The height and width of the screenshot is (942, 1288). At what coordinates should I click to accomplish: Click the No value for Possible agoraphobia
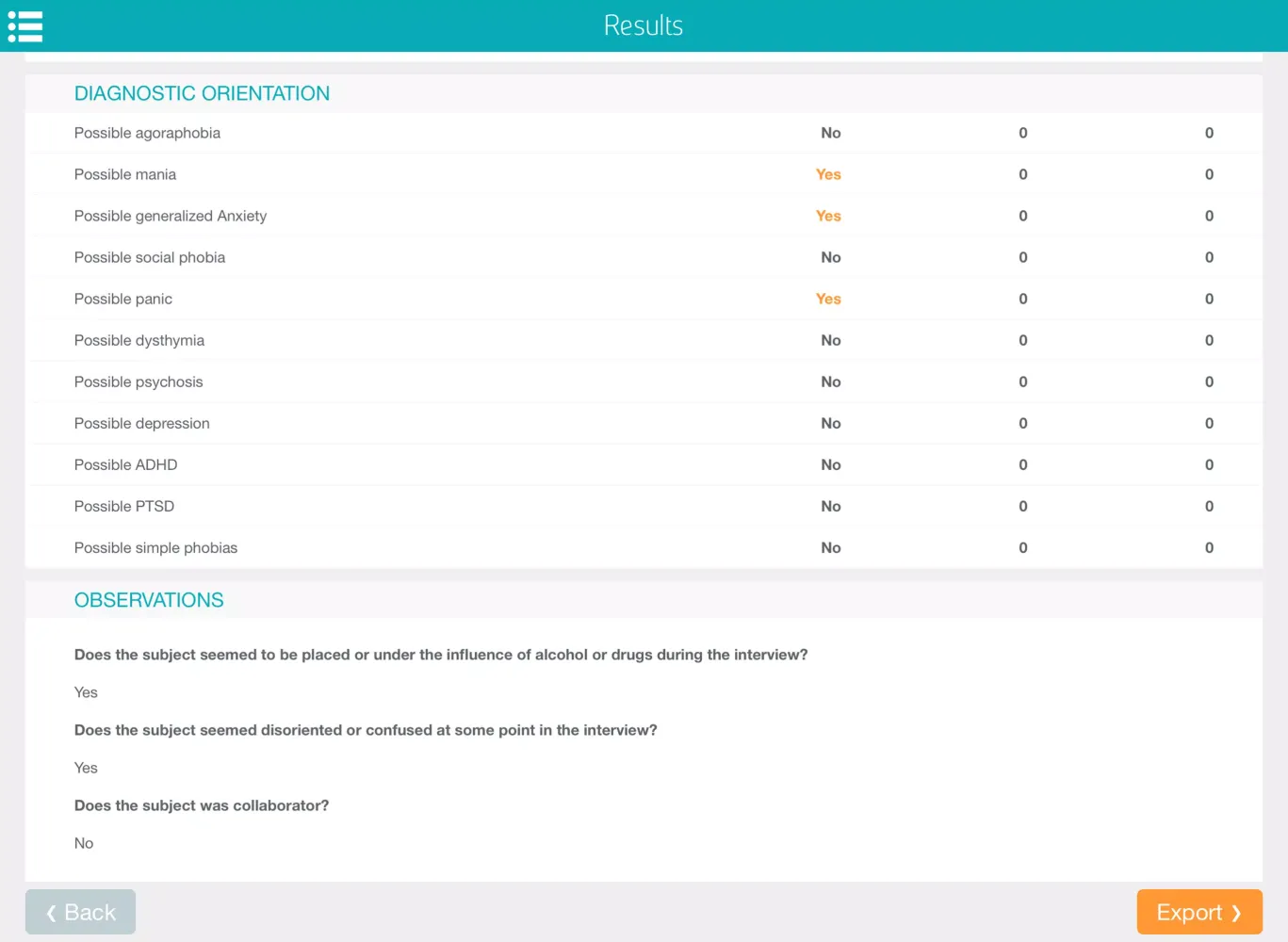coord(830,133)
